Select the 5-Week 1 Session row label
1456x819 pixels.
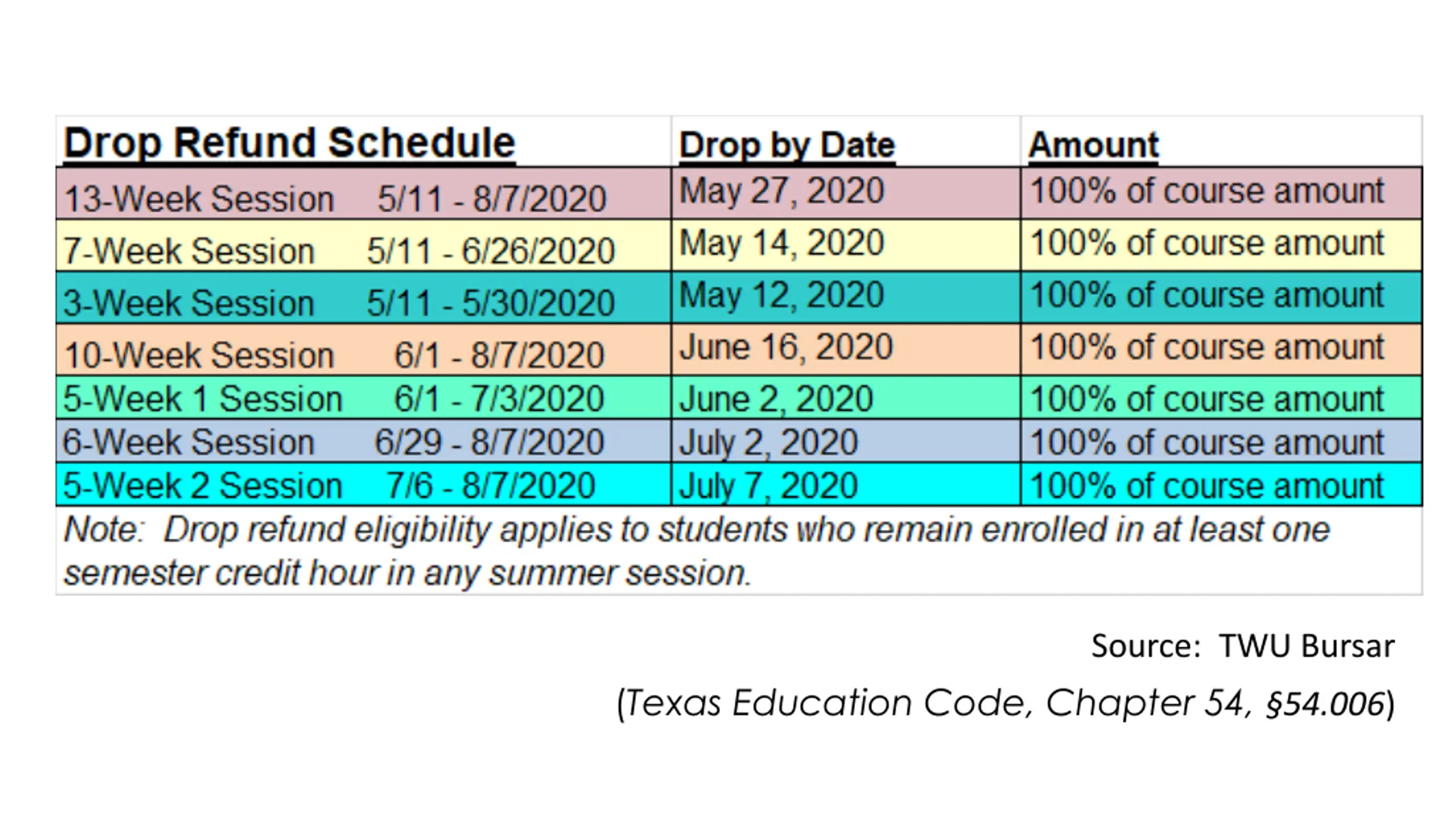pos(203,399)
